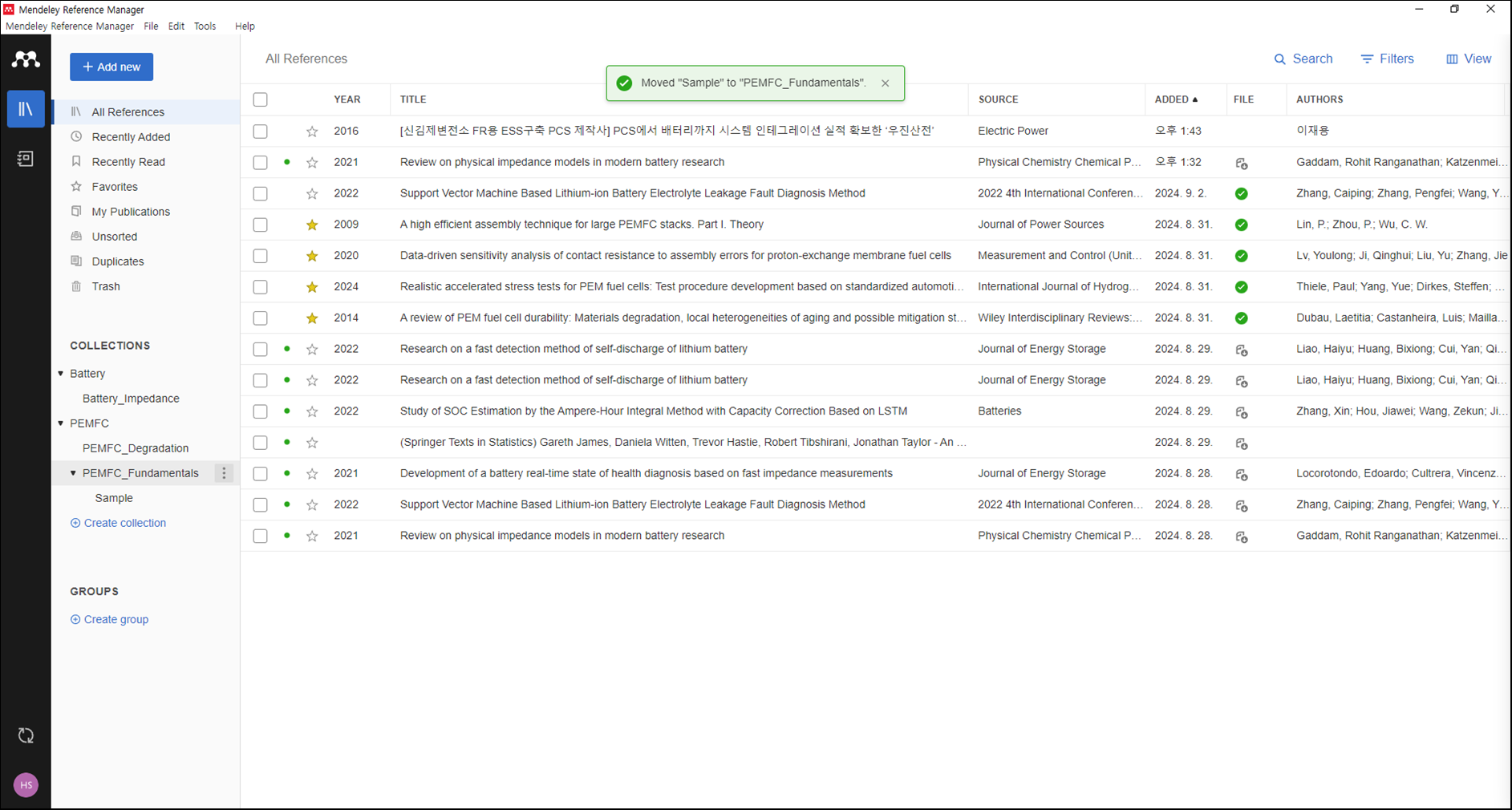Check the Development of battery real-time state row checkbox
Viewport: 1512px width, 810px height.
click(x=260, y=474)
